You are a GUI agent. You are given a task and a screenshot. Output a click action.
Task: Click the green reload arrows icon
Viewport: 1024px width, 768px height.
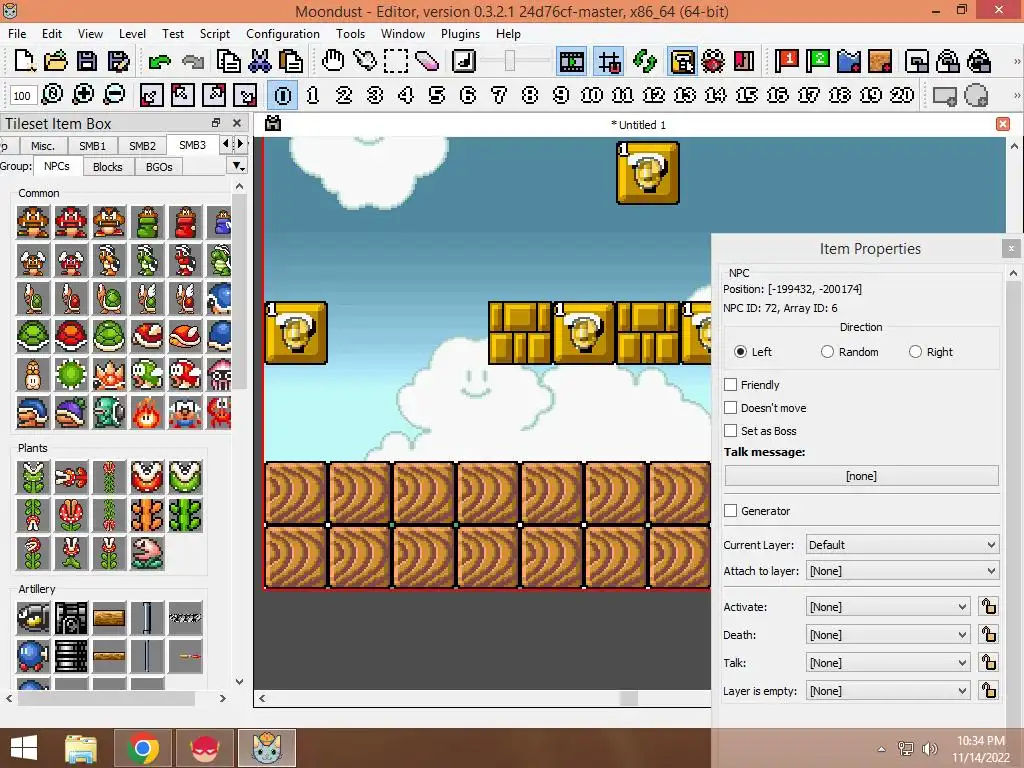point(645,61)
